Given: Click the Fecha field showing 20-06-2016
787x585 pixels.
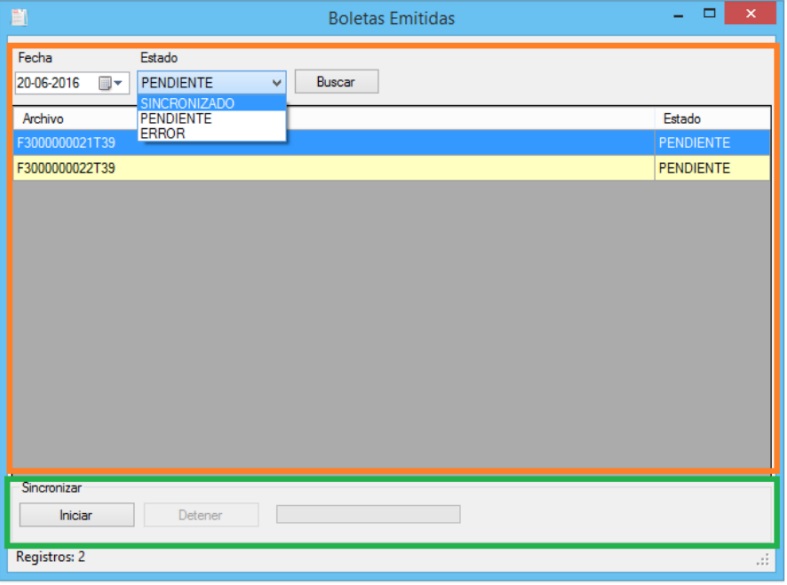Looking at the screenshot, I should click(x=72, y=83).
